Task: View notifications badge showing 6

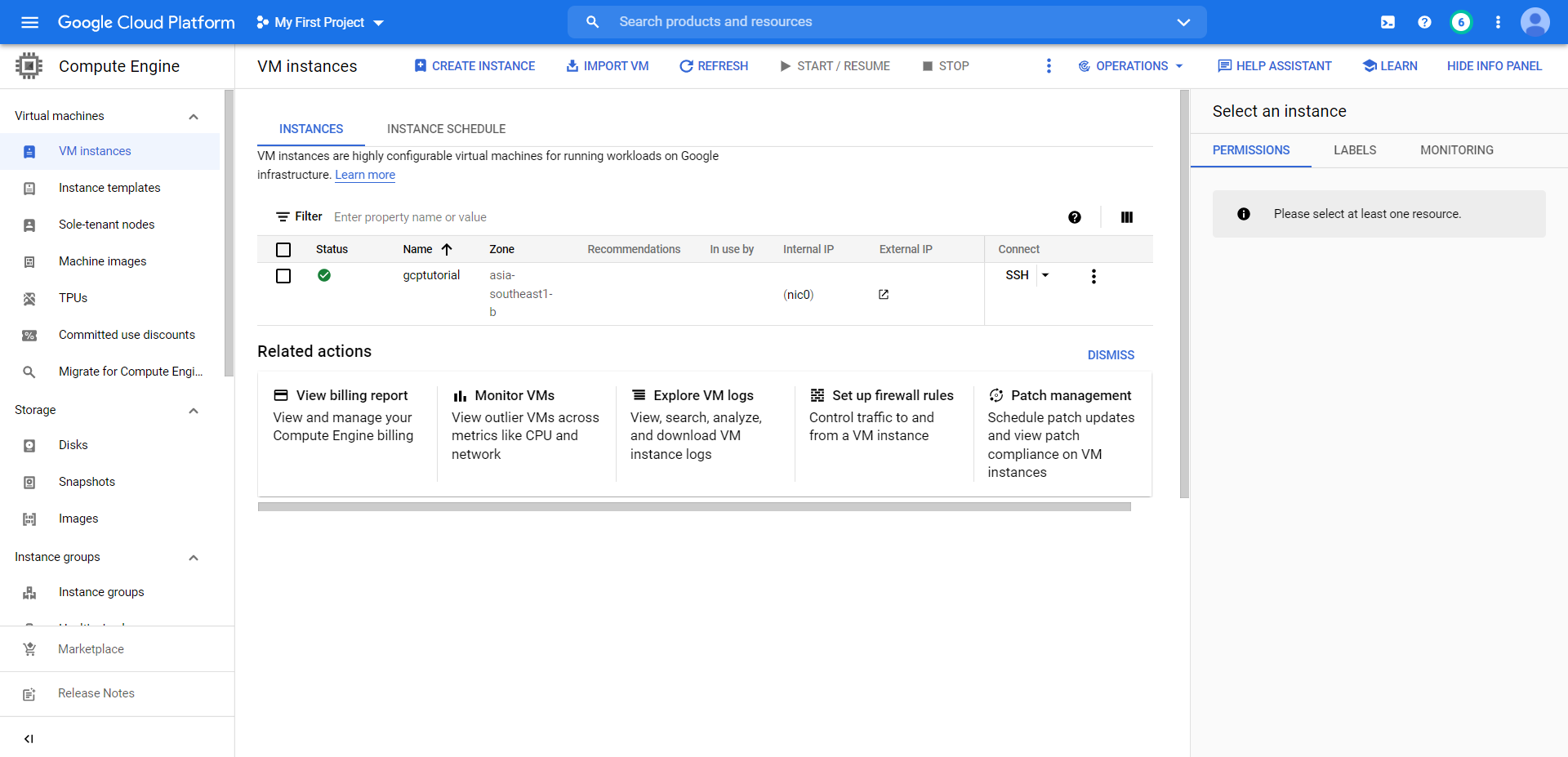Action: click(1461, 22)
